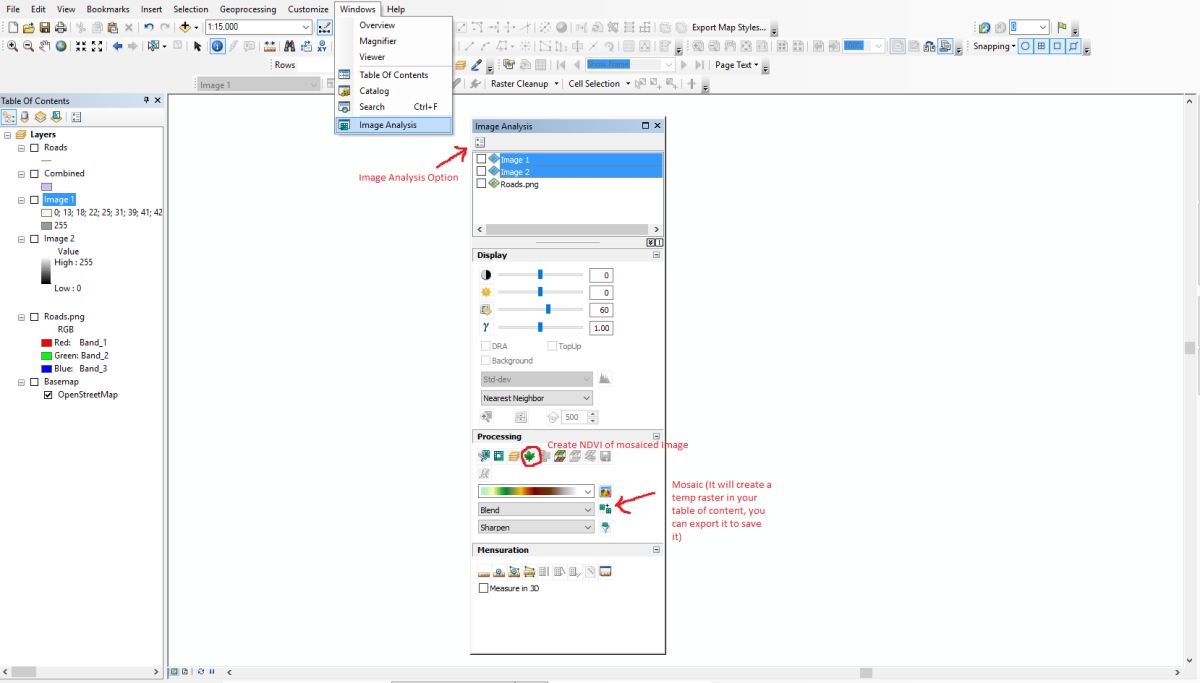Screen dimensions: 1200x683
Task: Open the Geoprocessing menu
Action: point(248,9)
